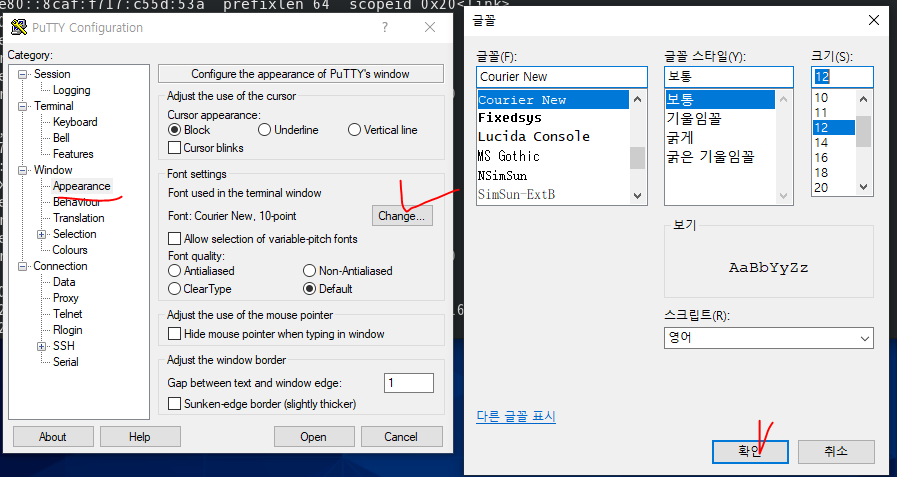Expand the SSH tree node
The height and width of the screenshot is (477, 897).
click(41, 347)
